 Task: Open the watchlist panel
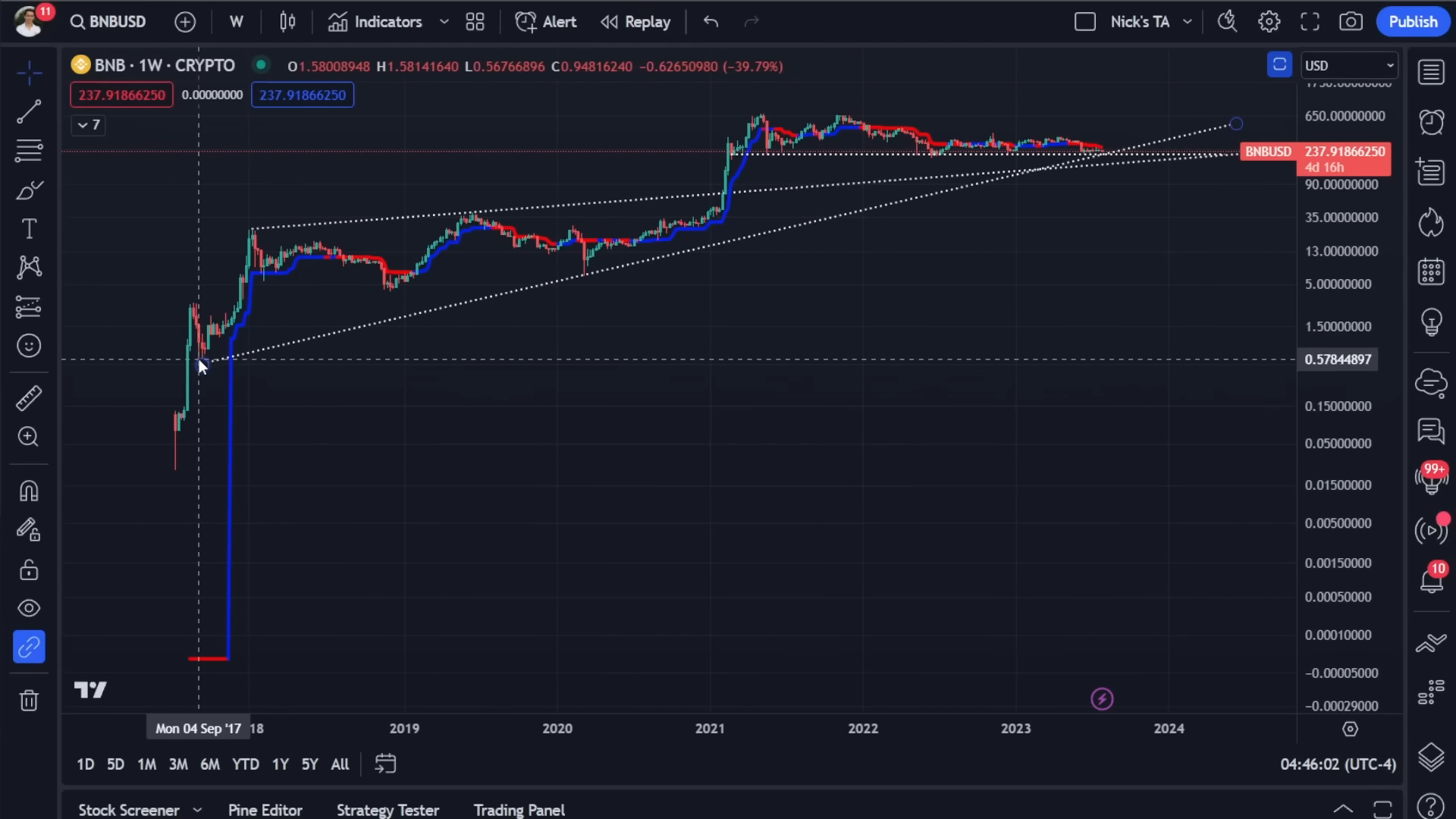click(1431, 73)
